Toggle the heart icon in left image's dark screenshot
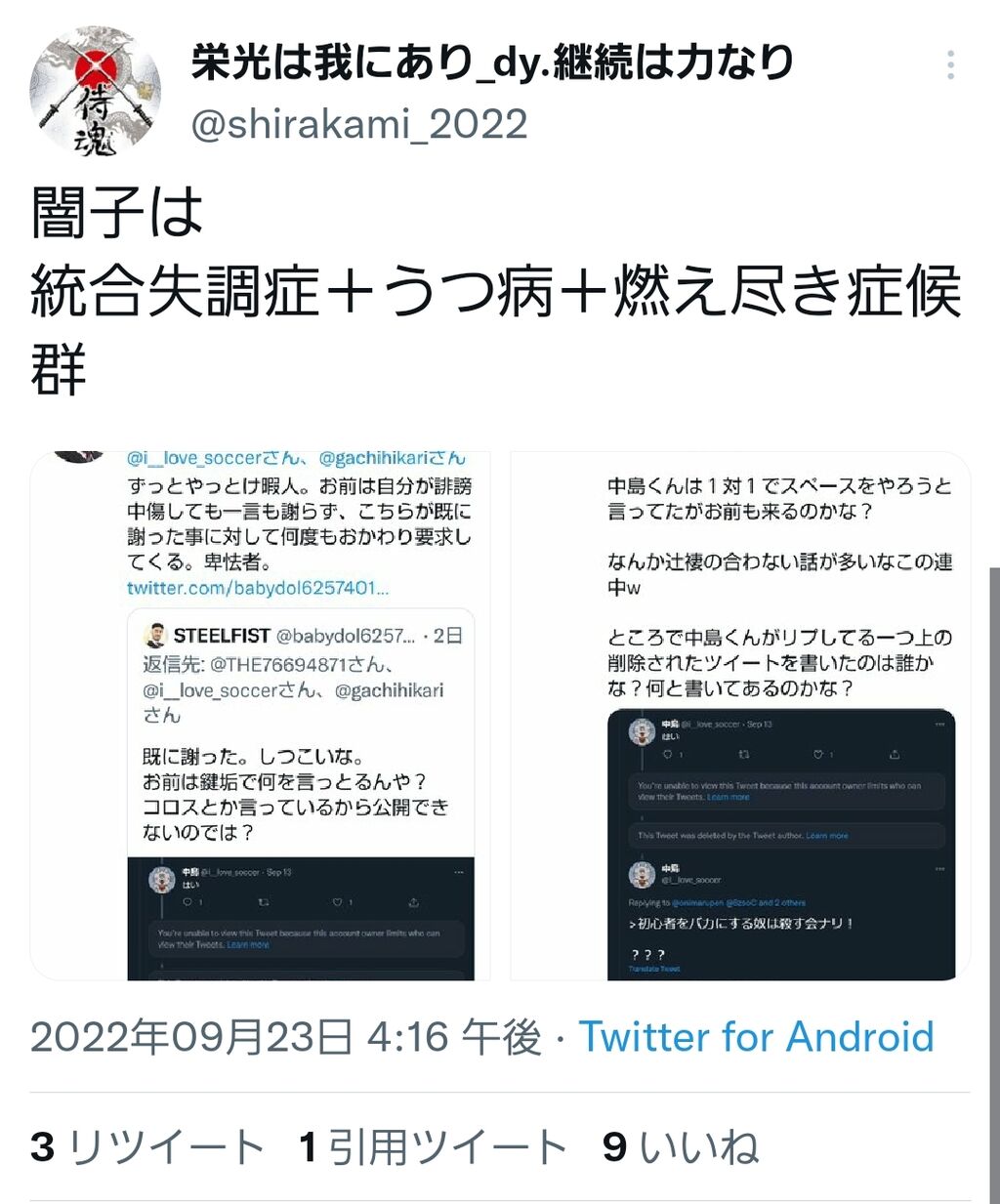Viewport: 1000px width, 1204px height. [x=338, y=902]
